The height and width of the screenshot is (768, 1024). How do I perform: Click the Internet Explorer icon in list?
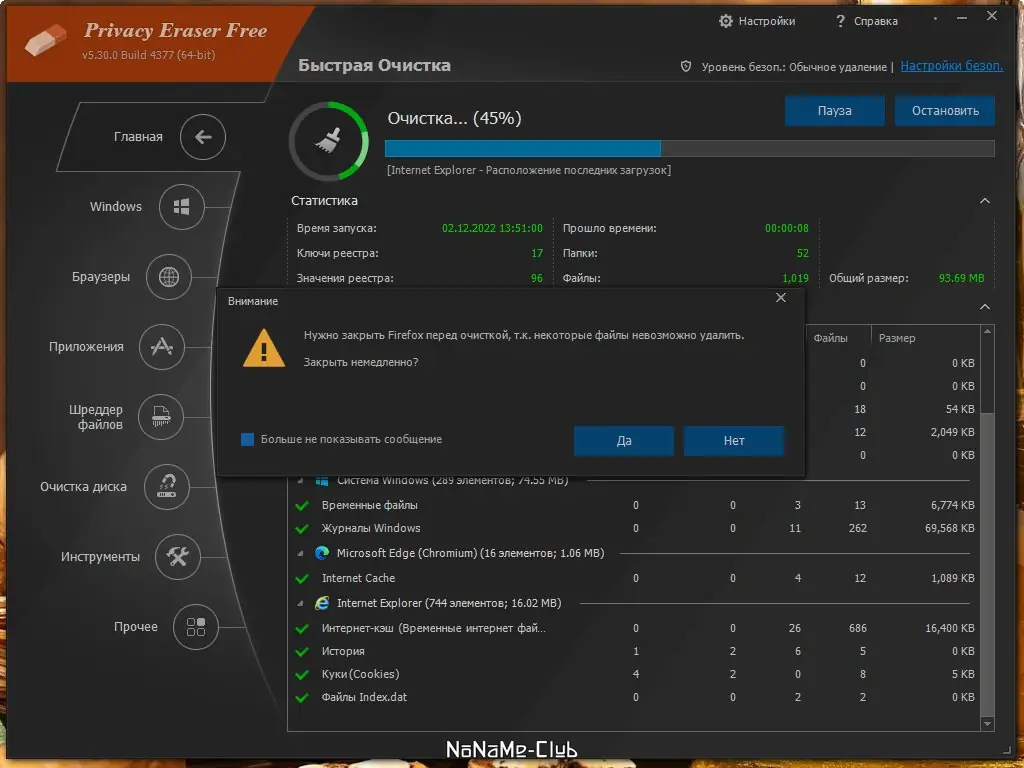322,603
